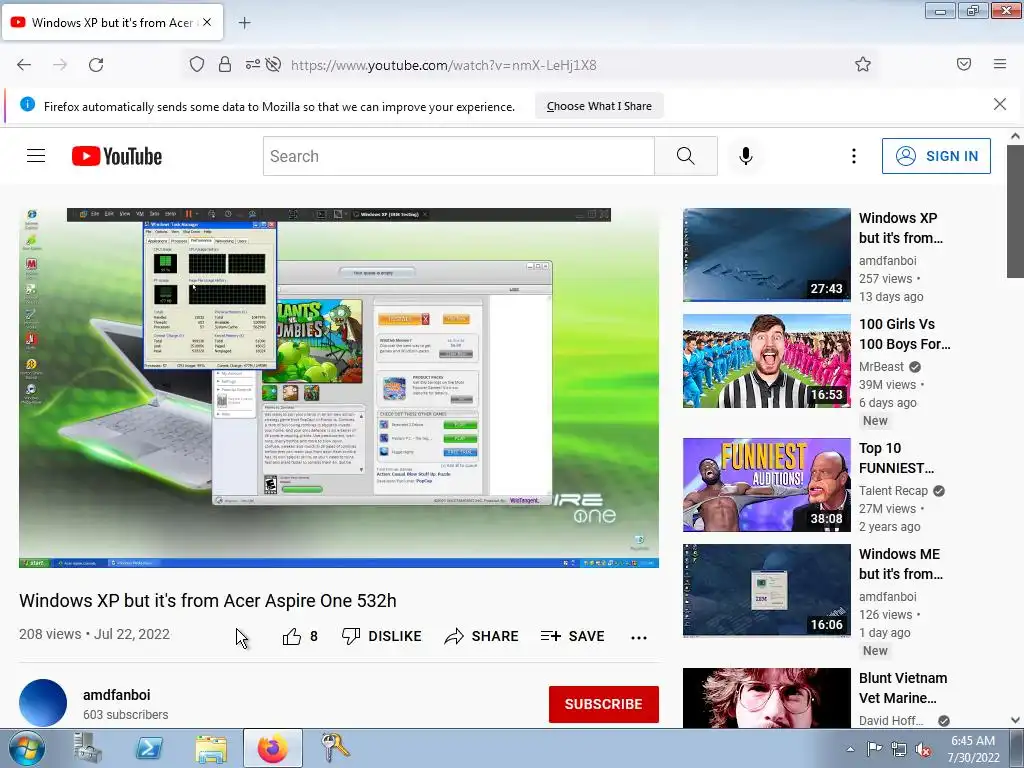
Task: Click the autoplay blocked icon in address bar
Action: point(274,65)
